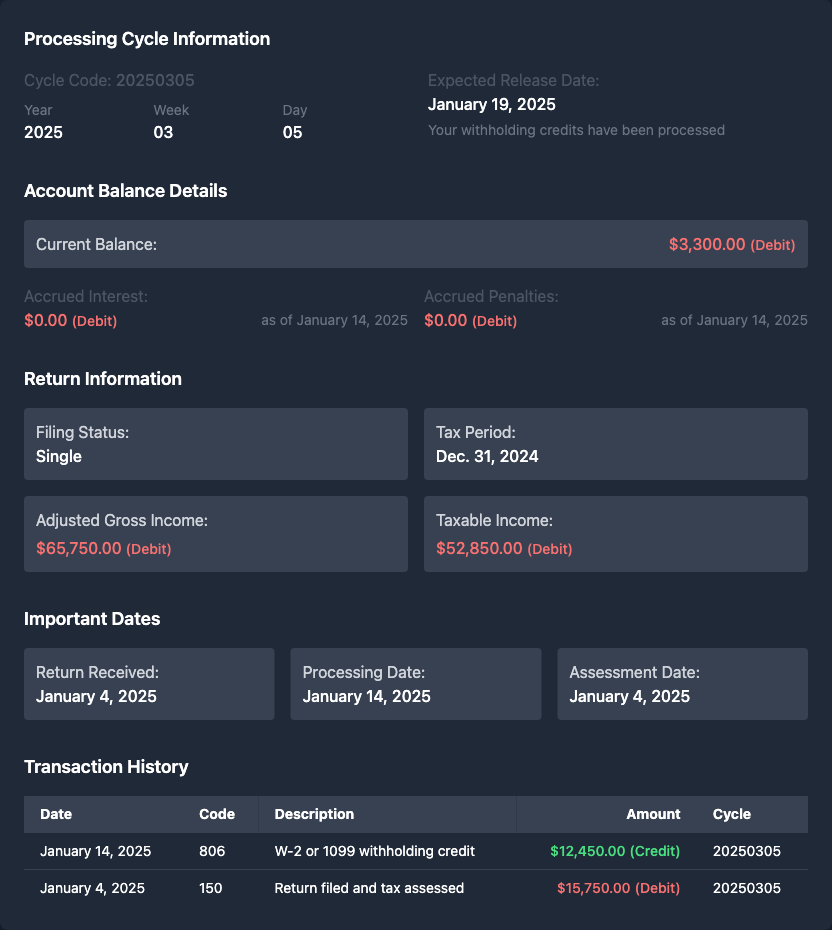Sort the table by Date column header
The height and width of the screenshot is (930, 832).
[x=56, y=814]
